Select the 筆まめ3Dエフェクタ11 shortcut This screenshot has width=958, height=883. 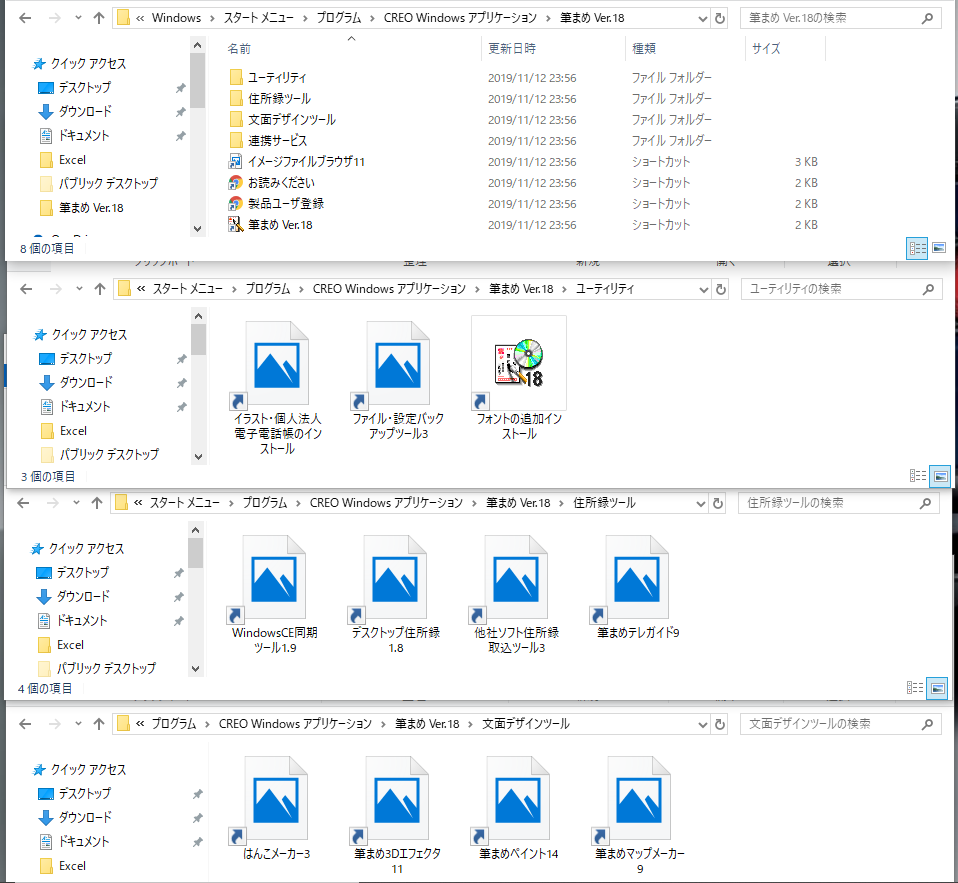tap(397, 815)
